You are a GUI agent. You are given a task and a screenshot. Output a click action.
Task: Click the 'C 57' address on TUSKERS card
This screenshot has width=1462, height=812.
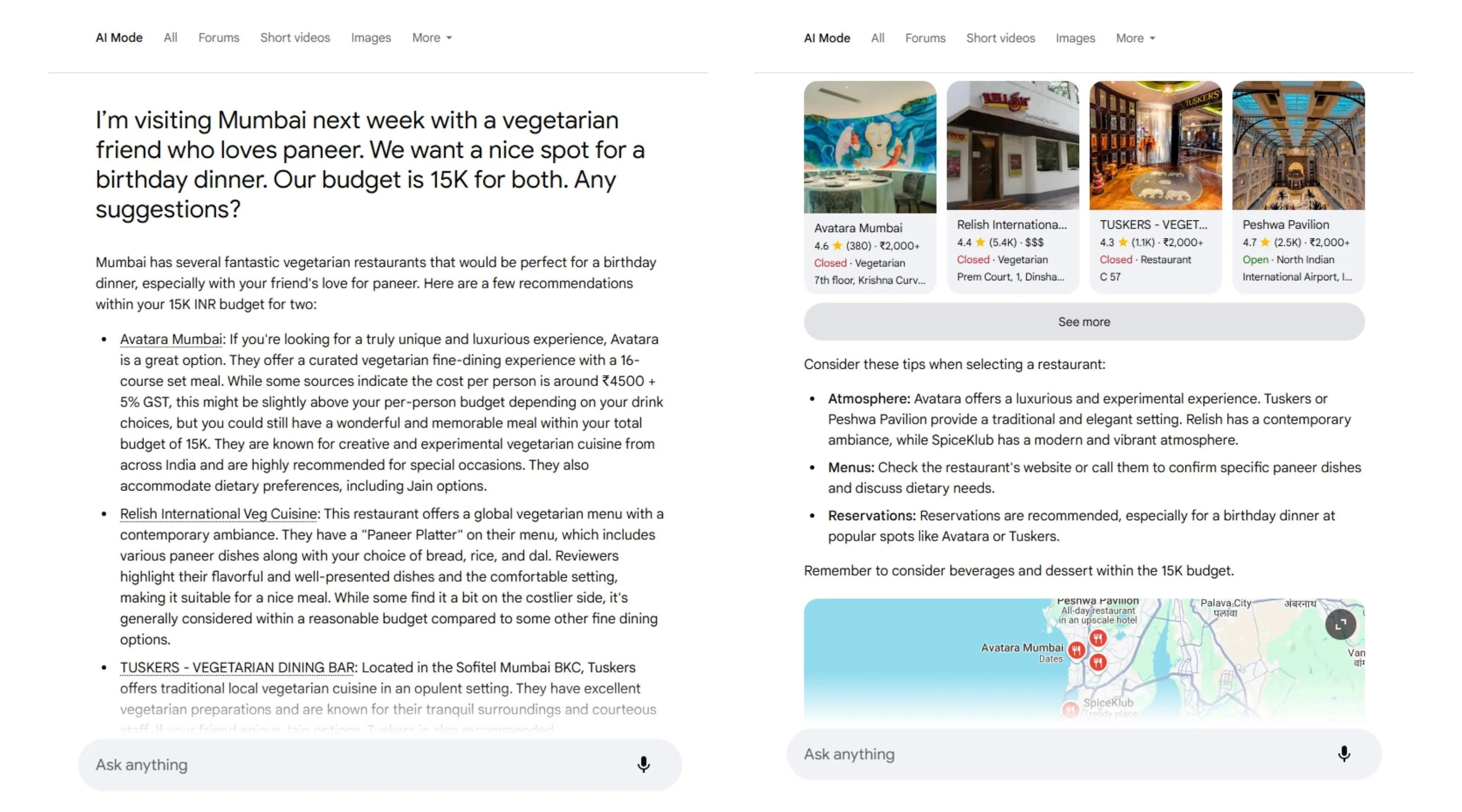[x=1110, y=277]
